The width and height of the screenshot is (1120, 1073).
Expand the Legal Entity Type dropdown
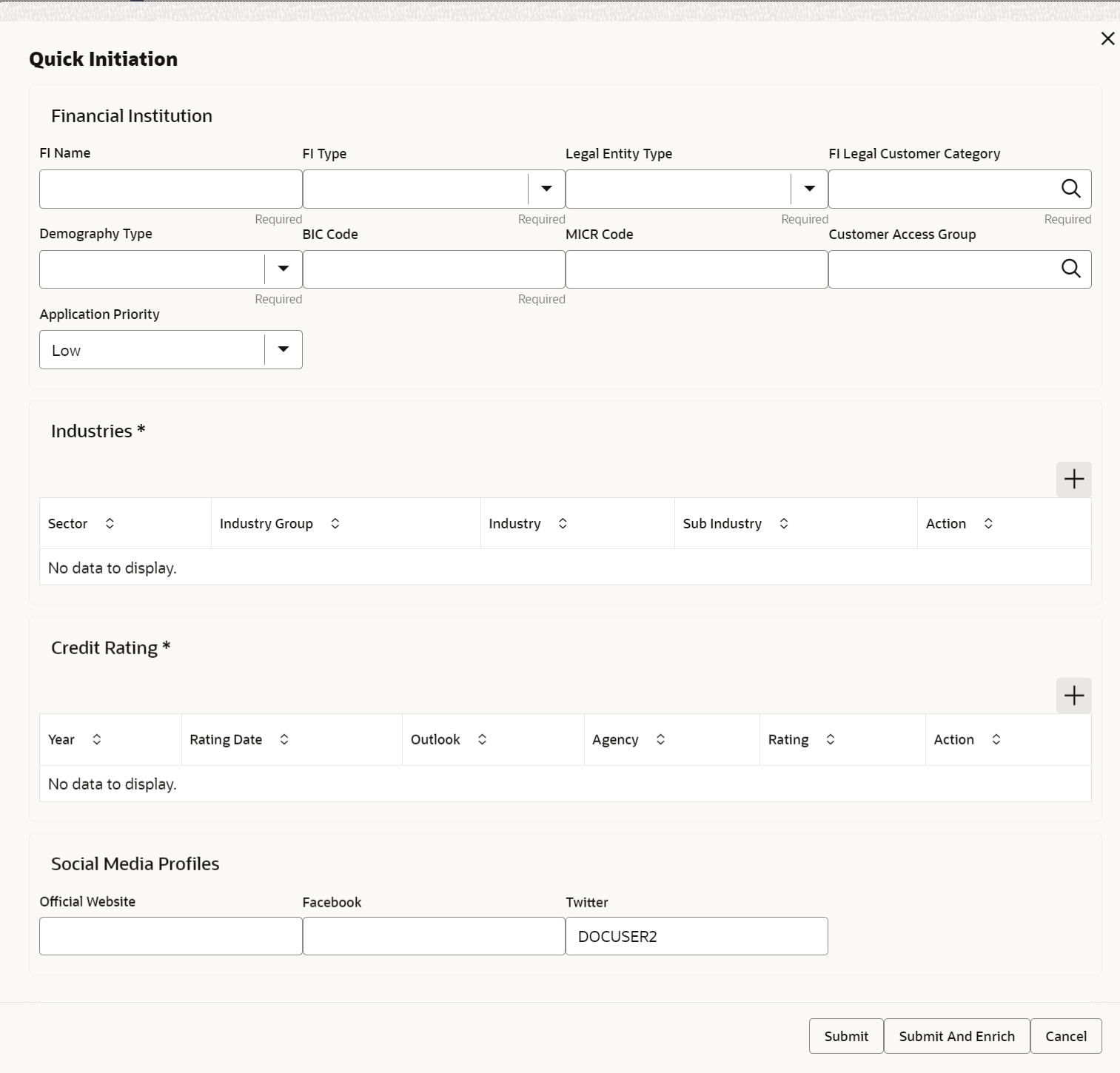click(x=809, y=189)
